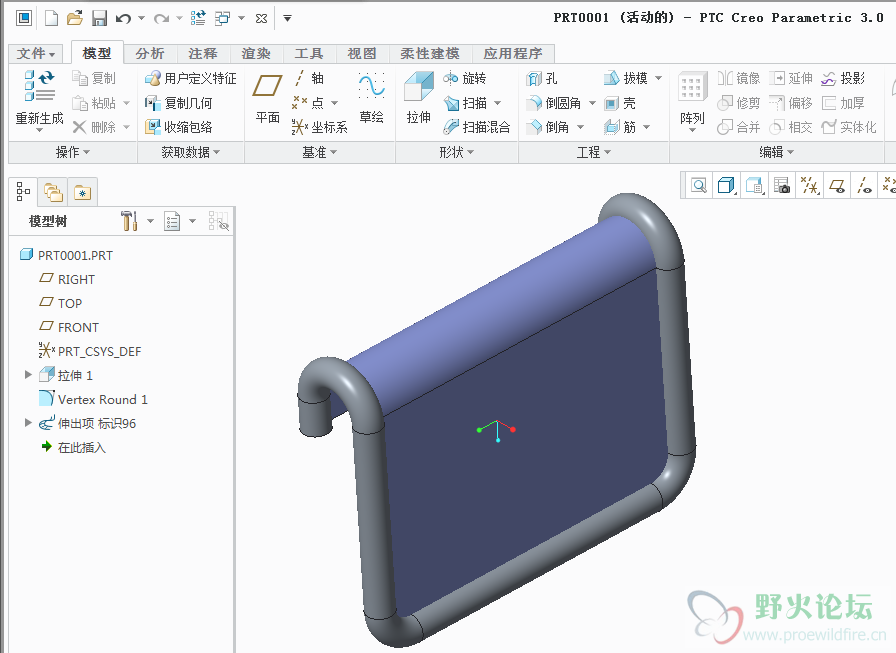
Task: Click the Refit zoom icon in graphics toolbar
Action: pyautogui.click(x=698, y=185)
